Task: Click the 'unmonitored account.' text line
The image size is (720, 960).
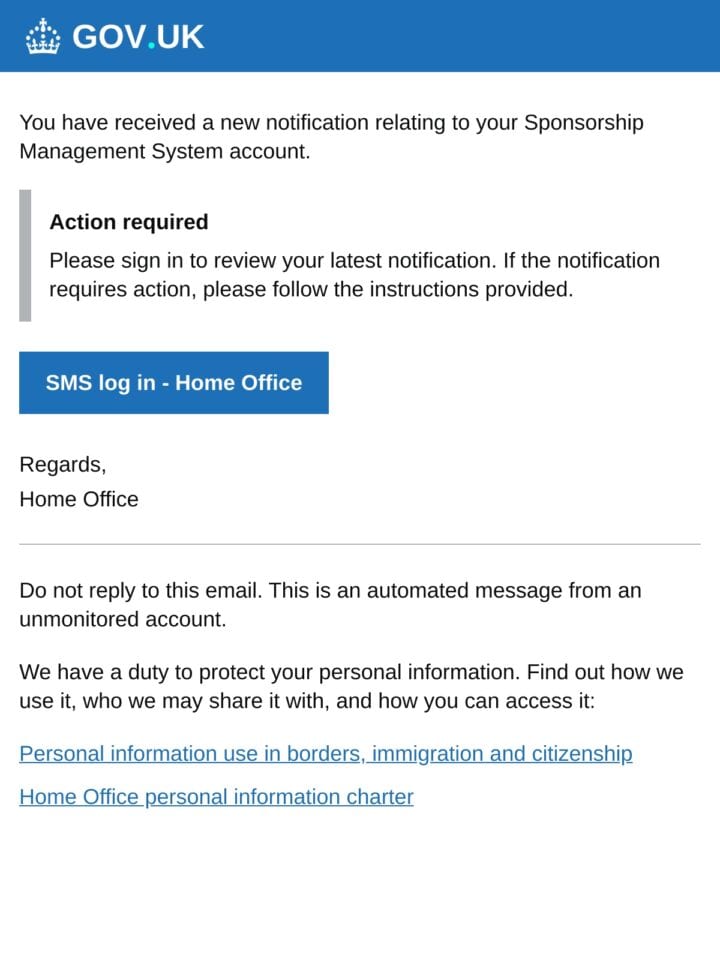Action: pyautogui.click(x=122, y=619)
